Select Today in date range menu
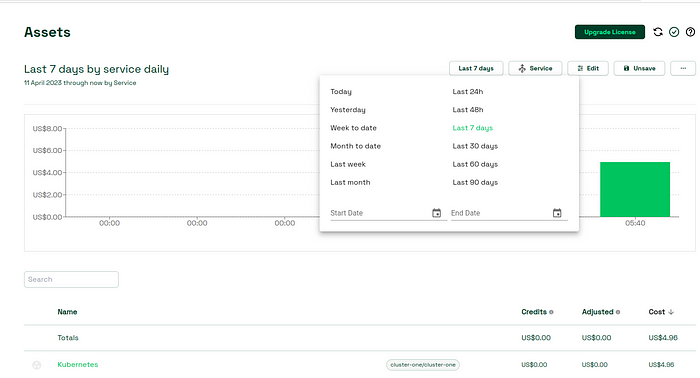This screenshot has width=700, height=378. point(341,91)
